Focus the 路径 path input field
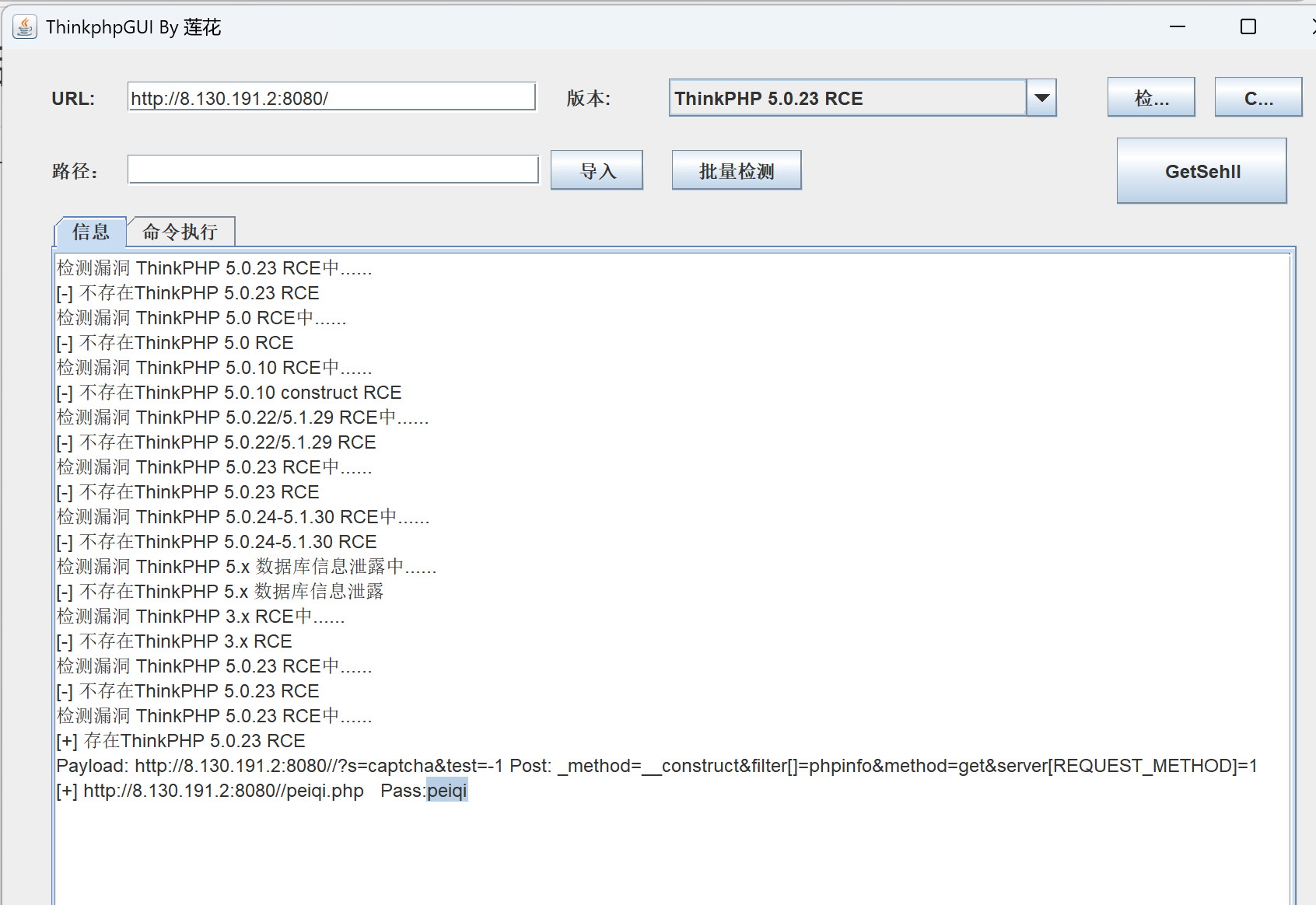 [x=333, y=169]
